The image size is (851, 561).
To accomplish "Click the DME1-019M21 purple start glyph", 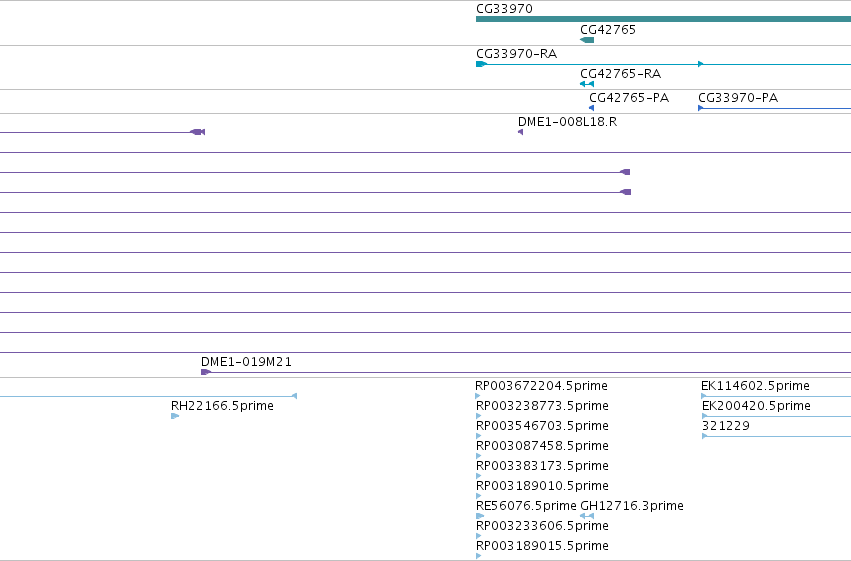I will point(206,372).
